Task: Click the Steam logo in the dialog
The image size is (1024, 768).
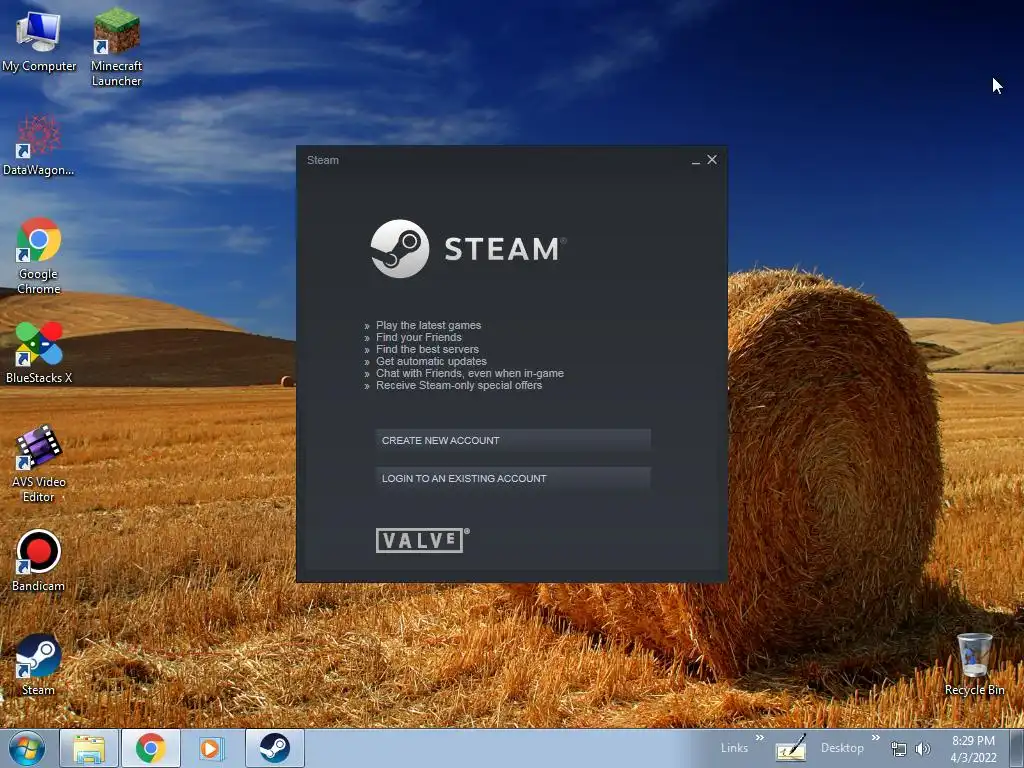Action: click(468, 249)
